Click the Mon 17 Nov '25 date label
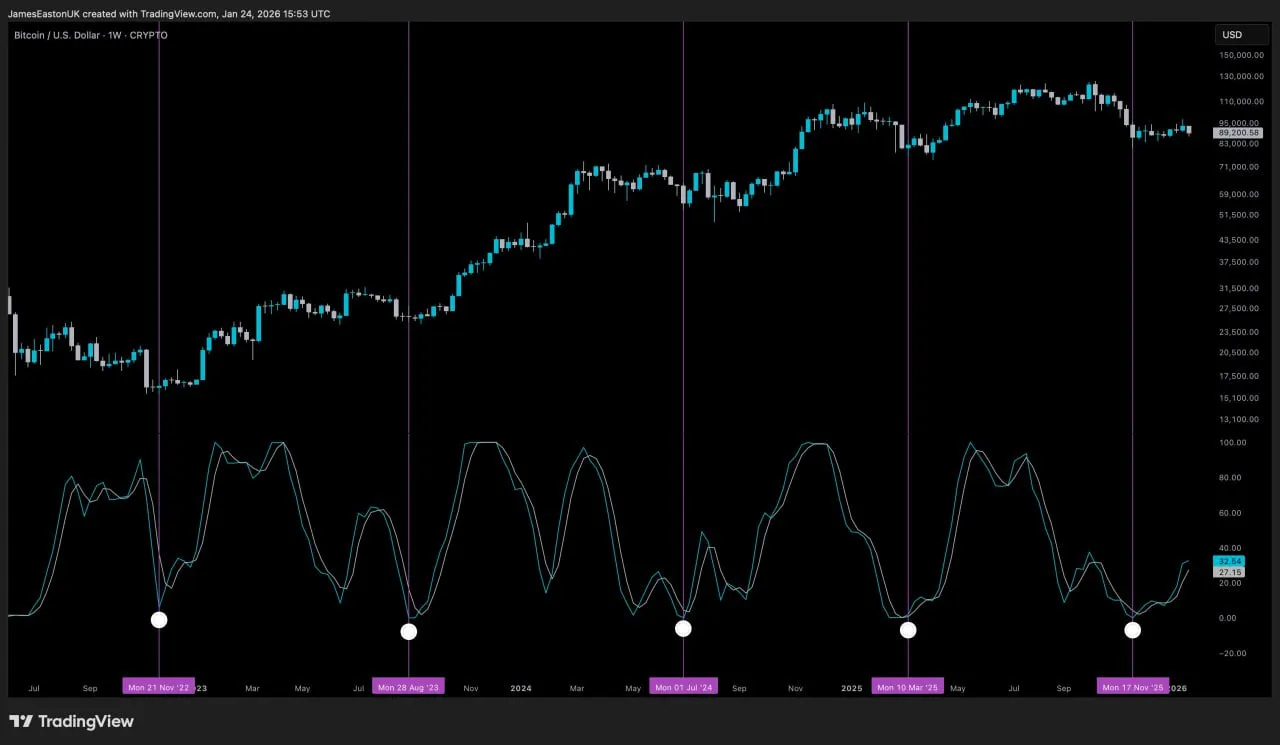This screenshot has width=1280, height=745. [1133, 687]
